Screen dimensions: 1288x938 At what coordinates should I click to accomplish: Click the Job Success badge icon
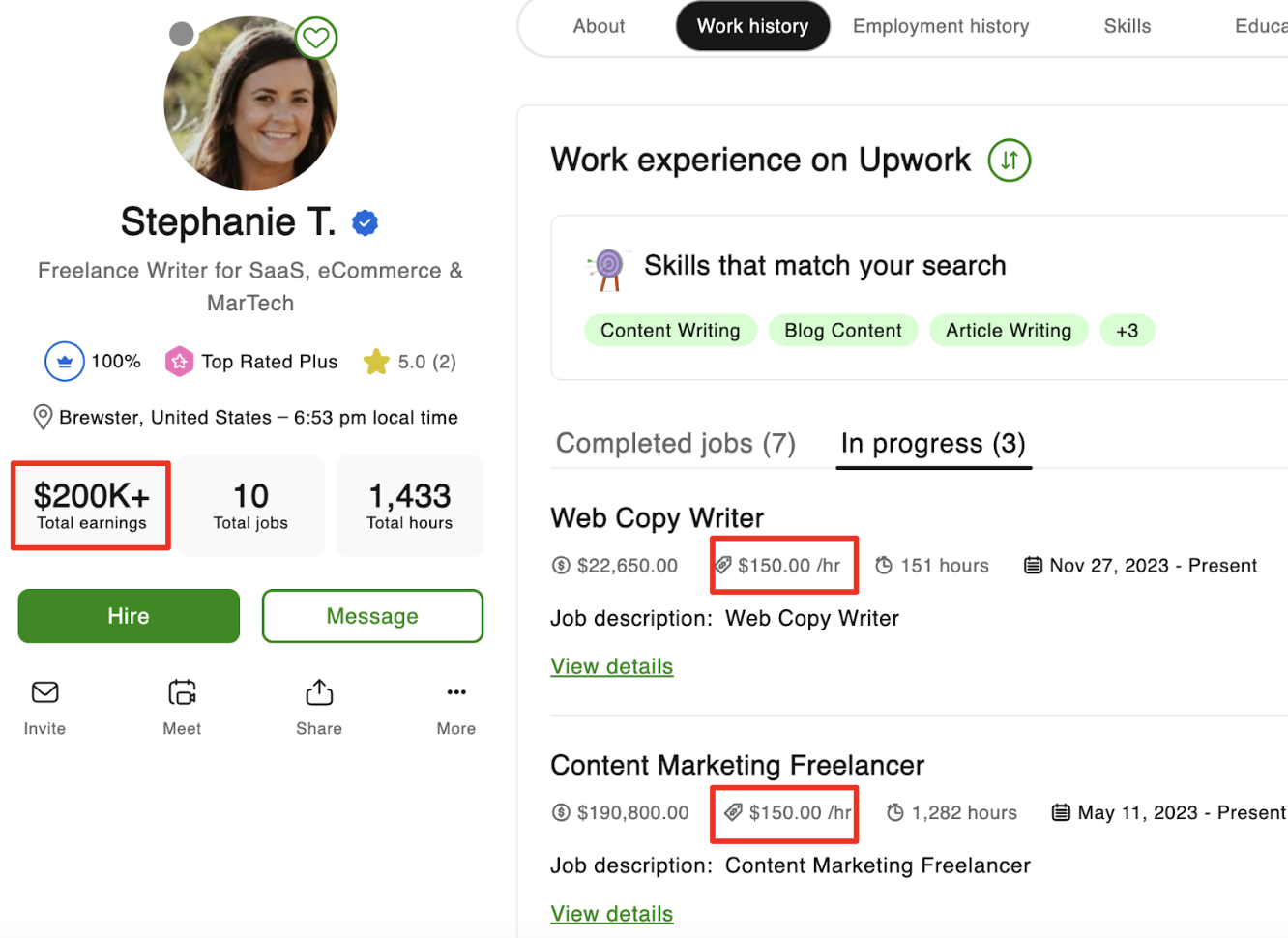pos(64,361)
